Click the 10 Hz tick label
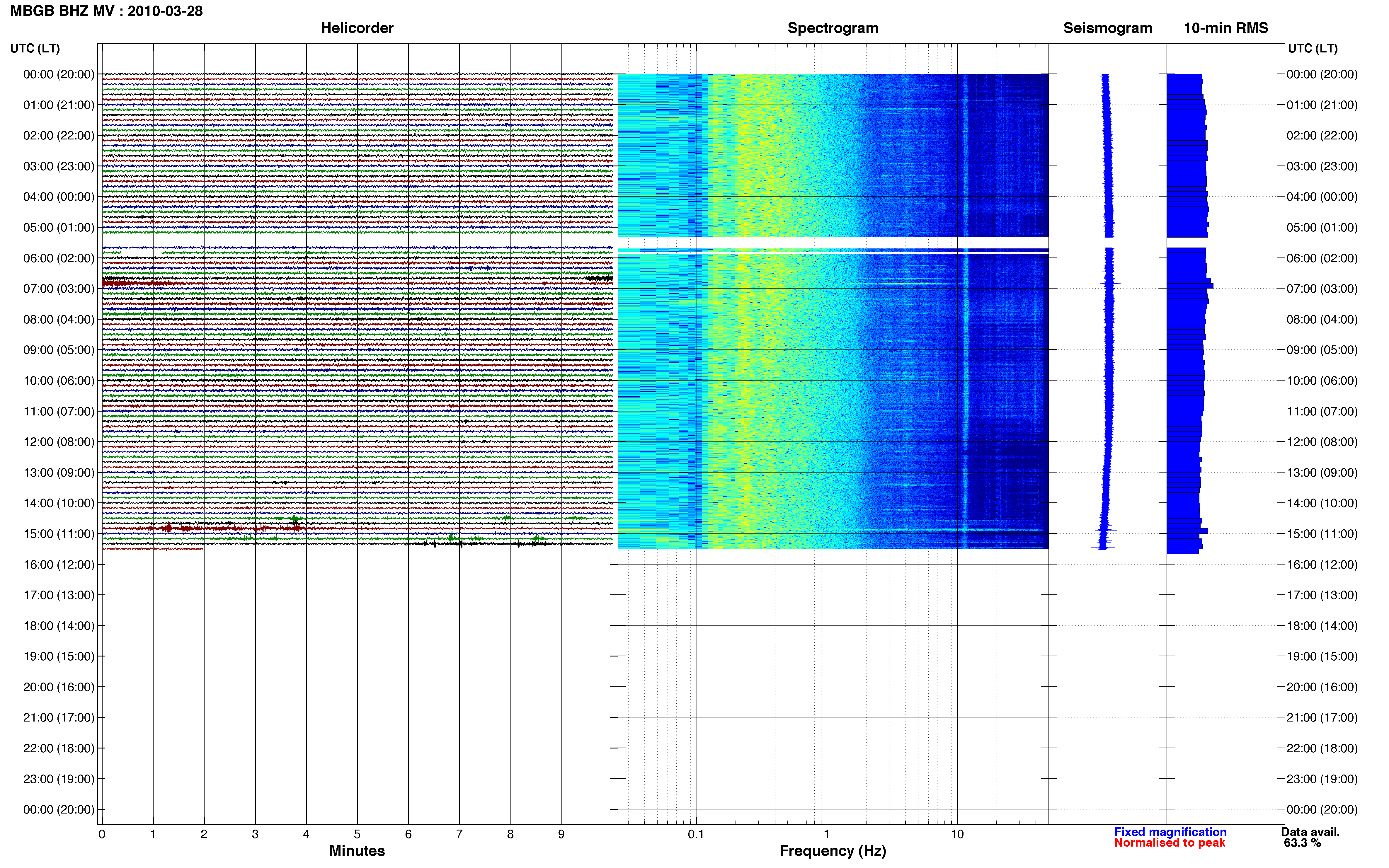Screen dimensions: 1389x868 coord(957,834)
